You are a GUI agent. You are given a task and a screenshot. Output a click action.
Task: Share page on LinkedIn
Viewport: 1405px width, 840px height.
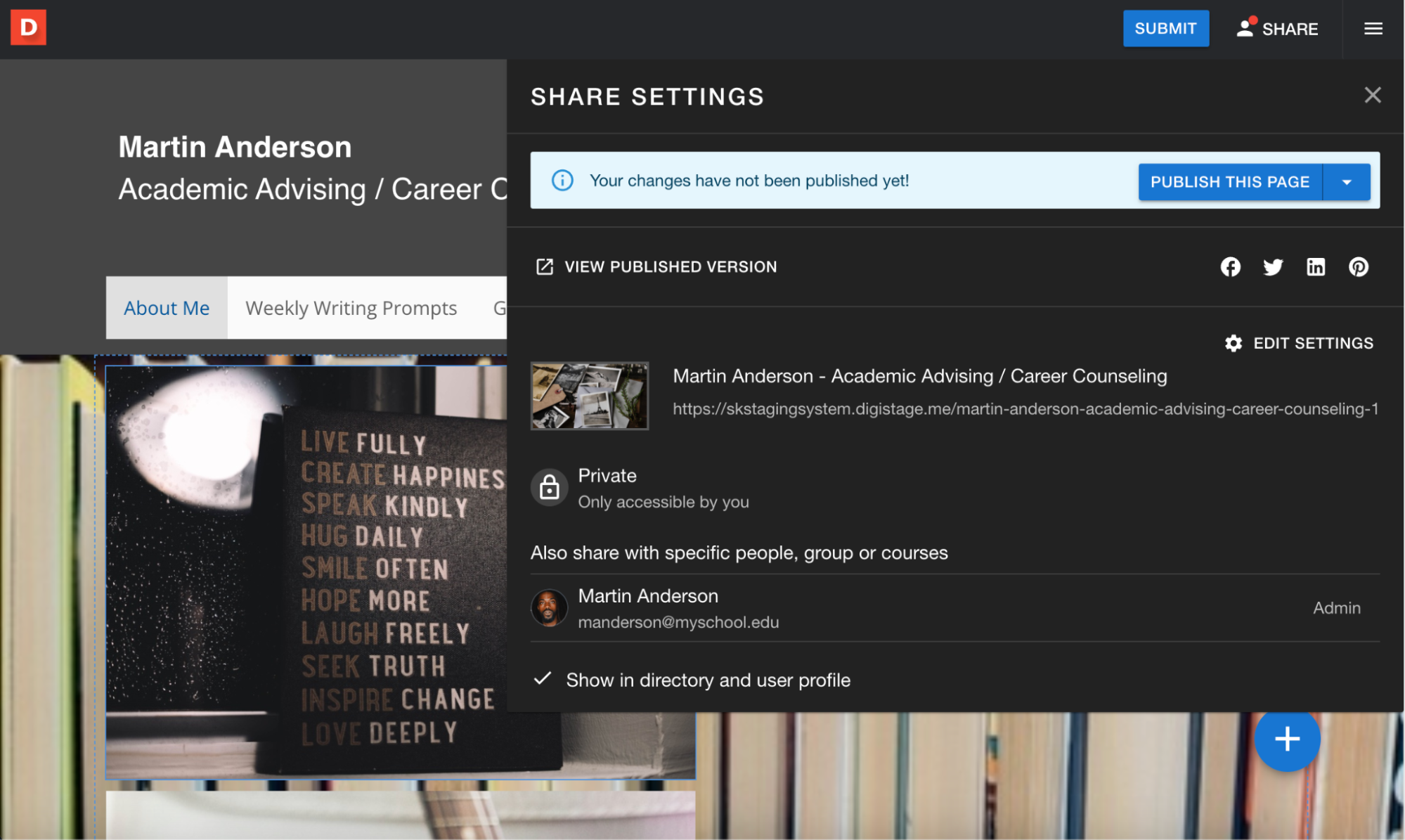coord(1316,267)
